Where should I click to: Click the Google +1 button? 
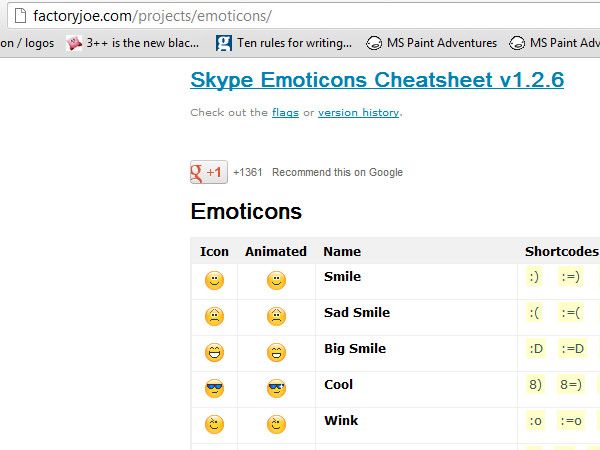(x=209, y=172)
